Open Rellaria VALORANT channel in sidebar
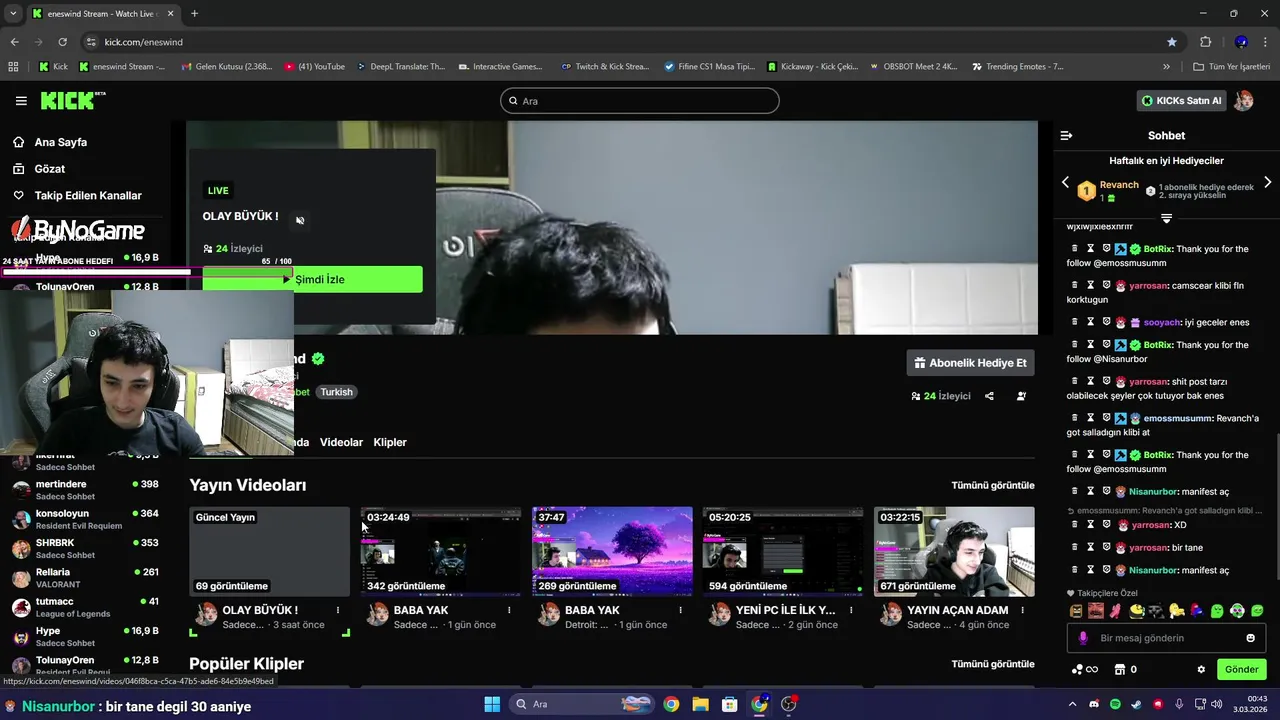 click(85, 578)
